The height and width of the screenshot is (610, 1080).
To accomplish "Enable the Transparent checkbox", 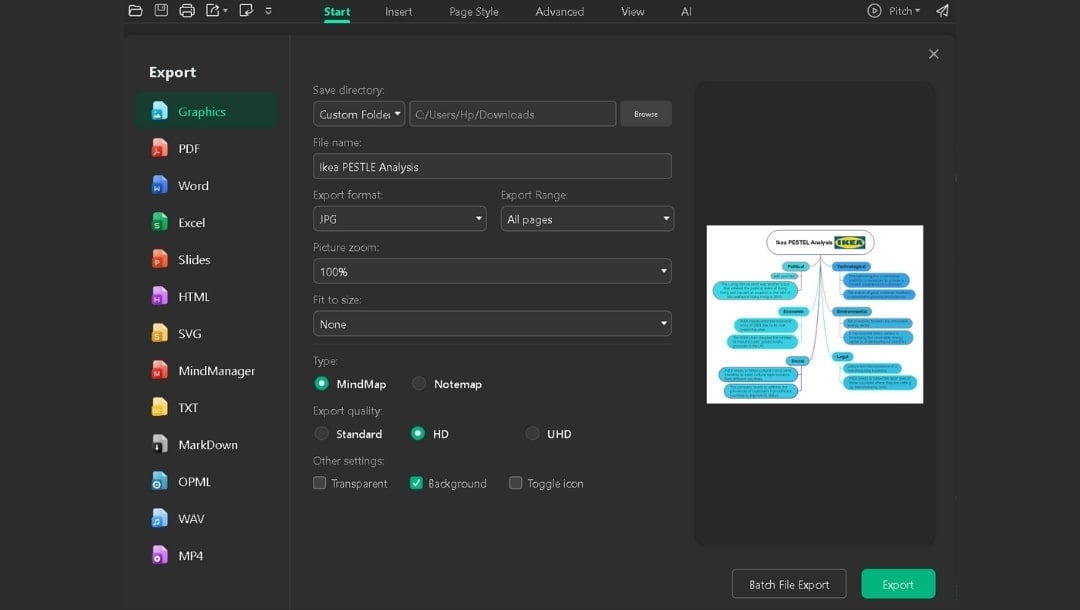I will tap(320, 483).
